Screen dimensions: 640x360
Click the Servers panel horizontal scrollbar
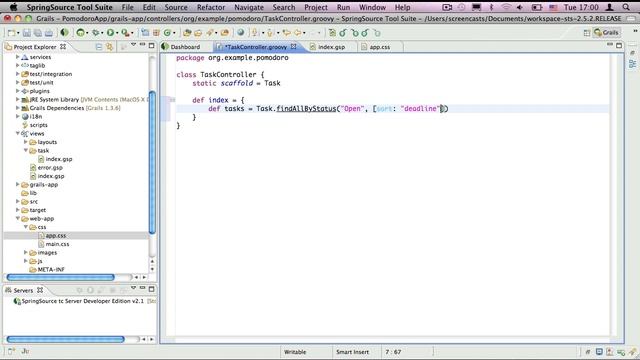tap(65, 339)
